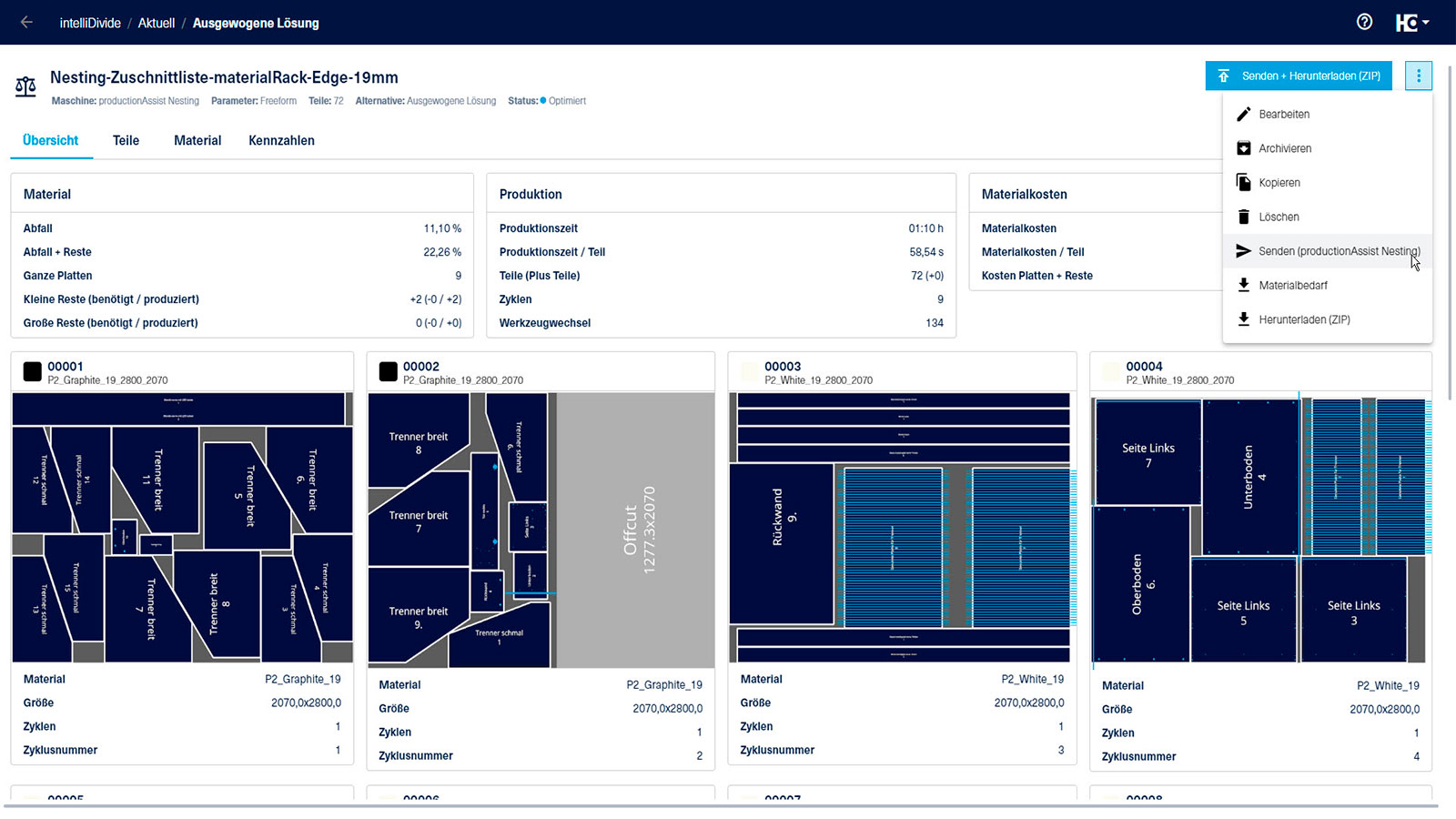
Task: Click the paper plane send icon
Action: [1244, 251]
